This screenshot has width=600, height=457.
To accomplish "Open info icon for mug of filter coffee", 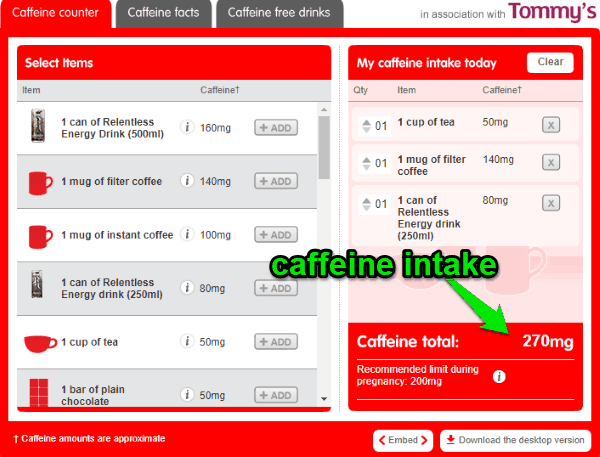I will tap(187, 180).
